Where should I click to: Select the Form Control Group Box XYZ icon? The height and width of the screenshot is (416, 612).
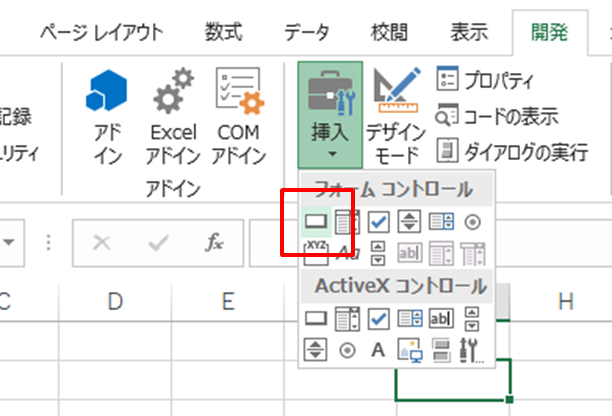point(316,253)
